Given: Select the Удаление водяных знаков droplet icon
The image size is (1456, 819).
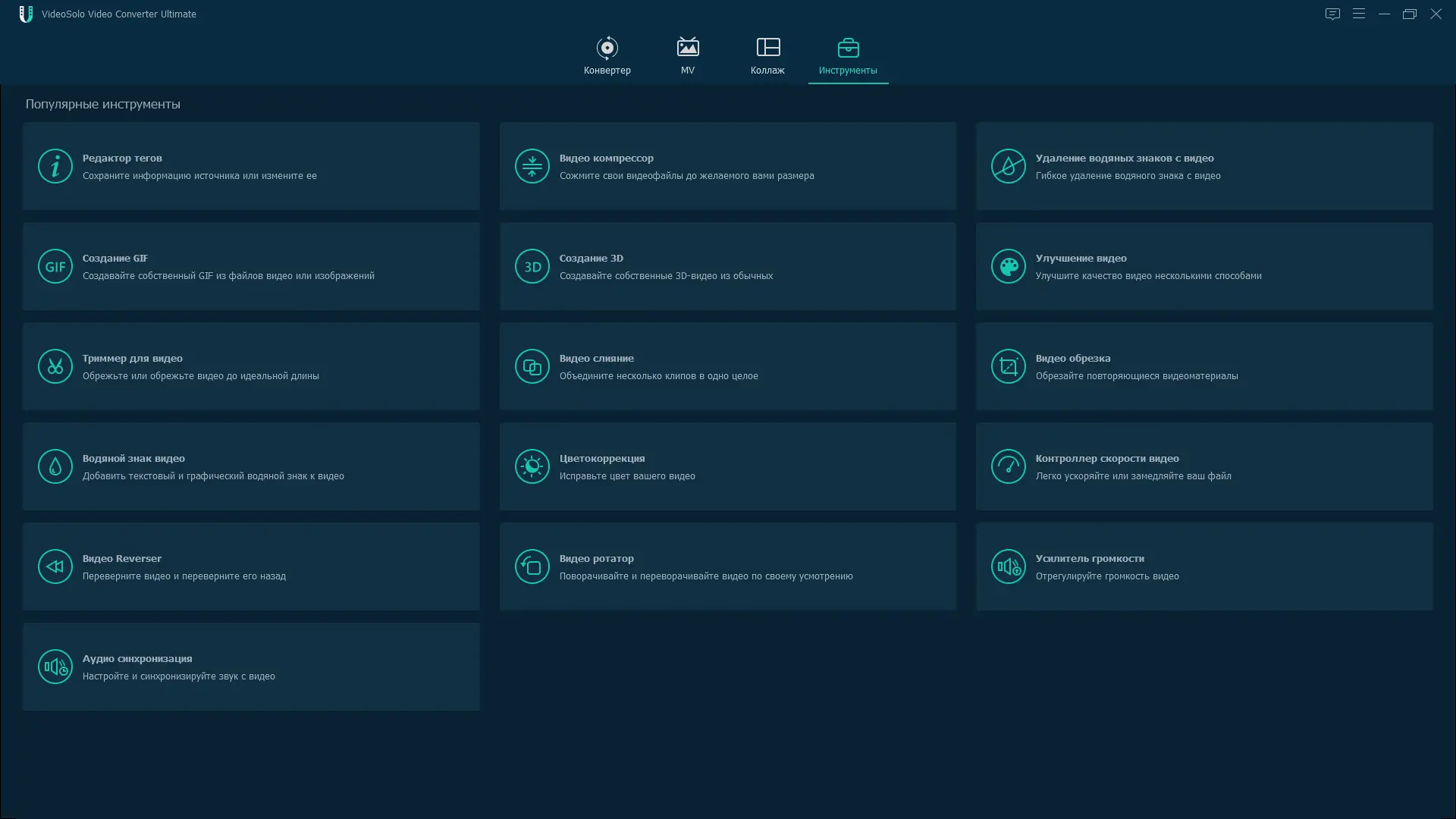Looking at the screenshot, I should (x=1008, y=166).
